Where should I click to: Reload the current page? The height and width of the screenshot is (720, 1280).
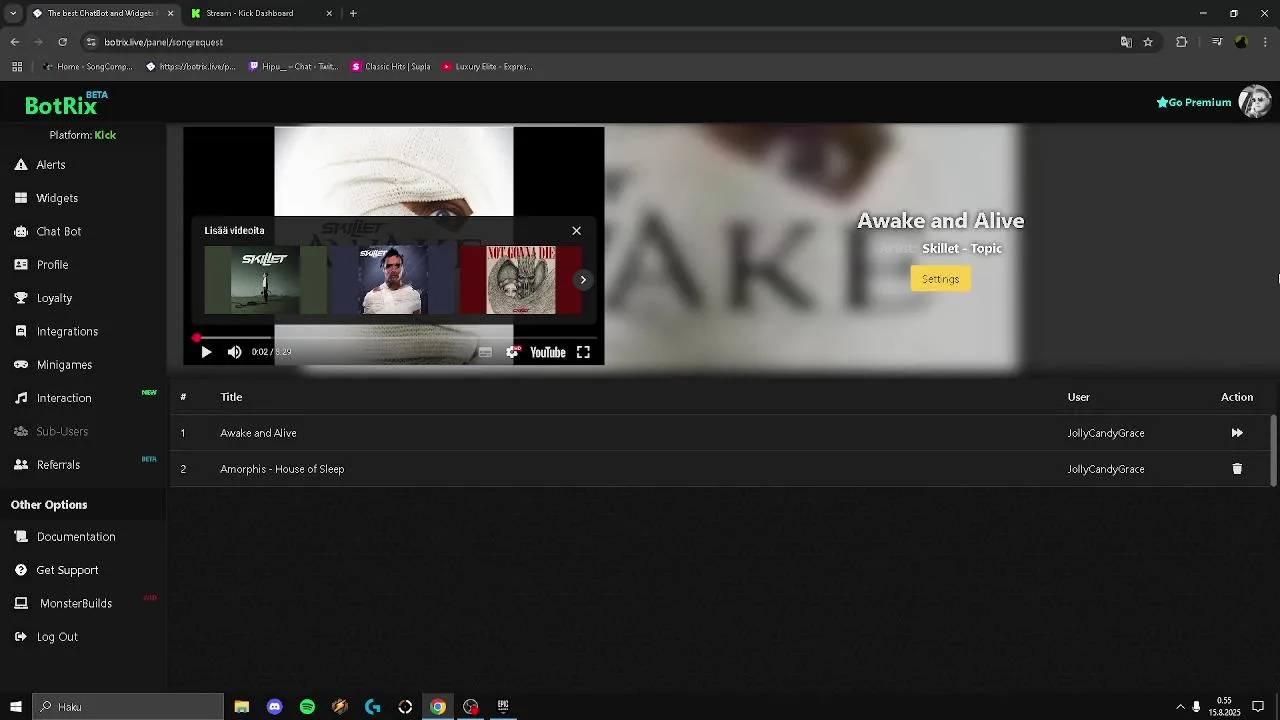point(62,42)
